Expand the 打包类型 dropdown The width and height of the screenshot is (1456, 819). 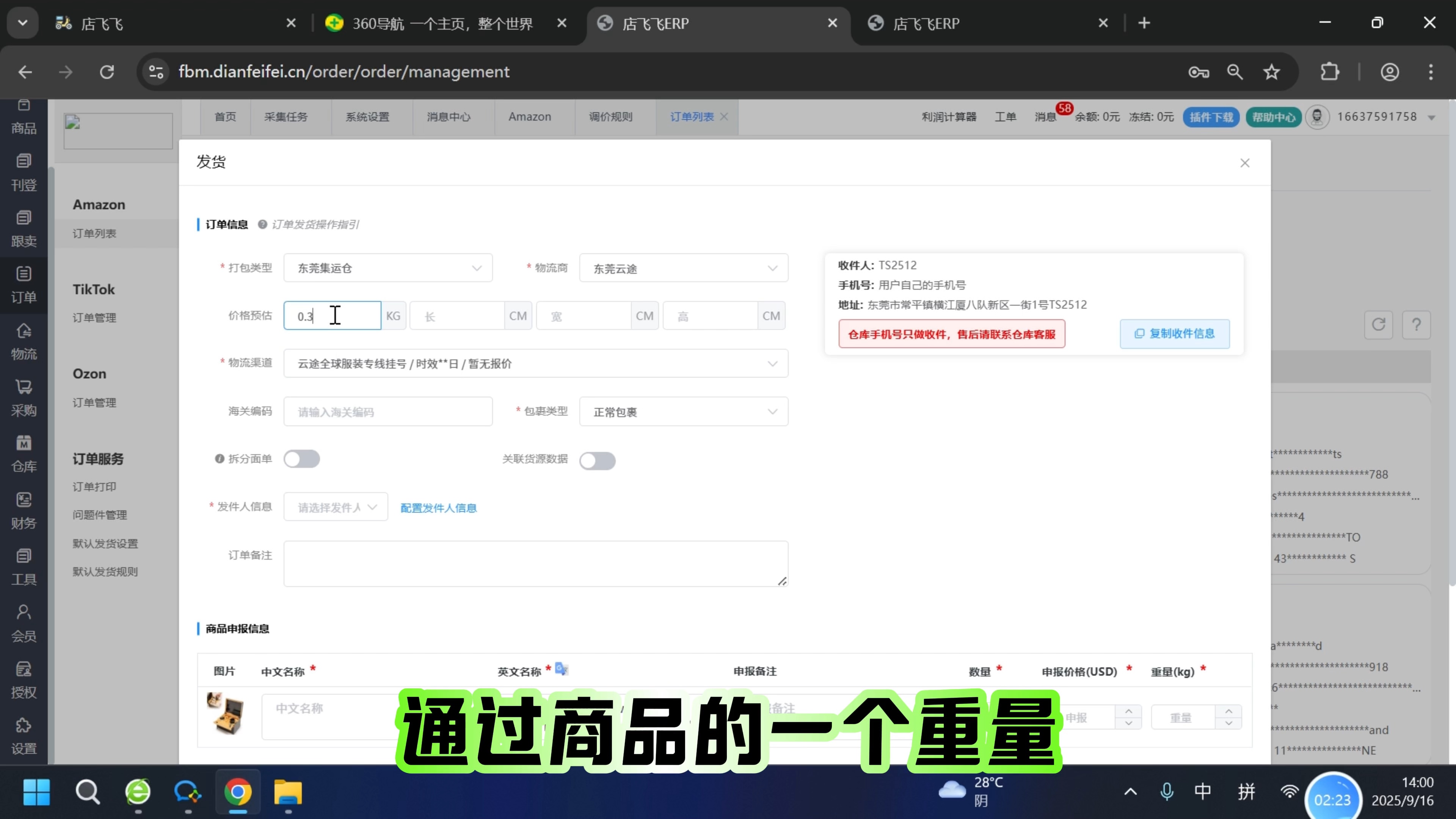point(388,268)
